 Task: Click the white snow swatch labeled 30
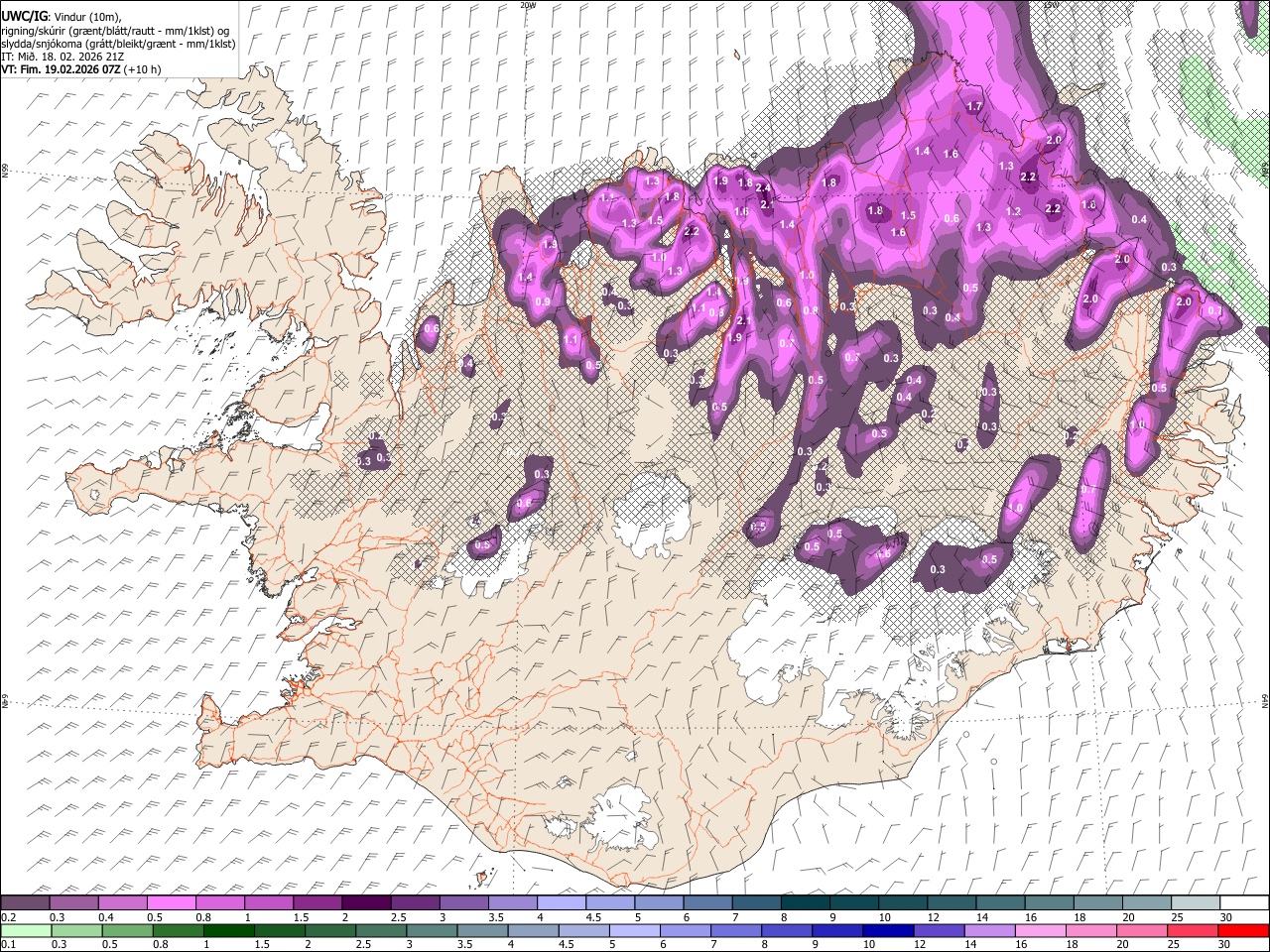click(x=1243, y=903)
